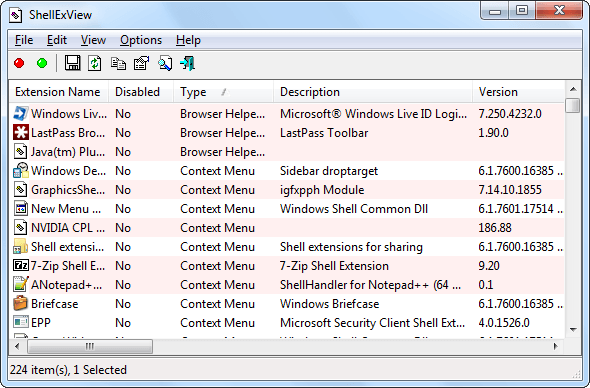The height and width of the screenshot is (388, 590).
Task: Open the Edit menu
Action: click(57, 40)
